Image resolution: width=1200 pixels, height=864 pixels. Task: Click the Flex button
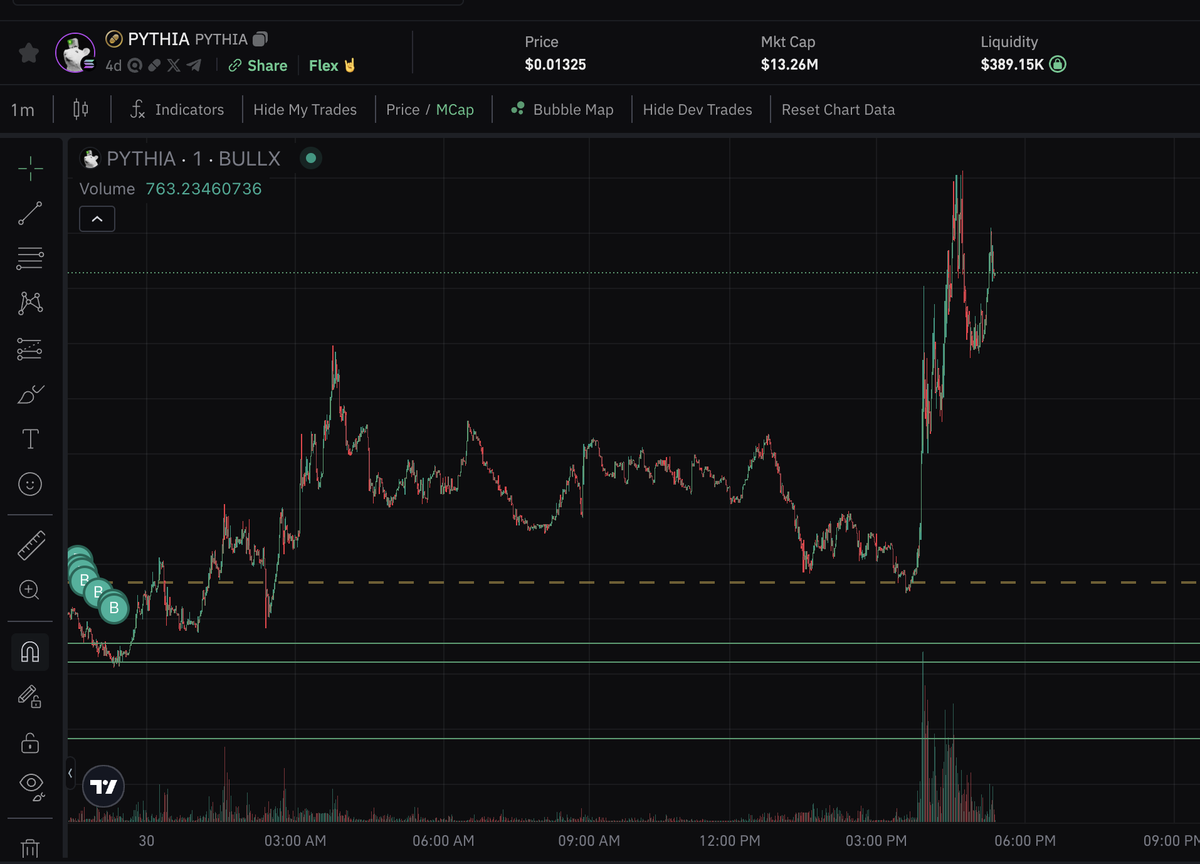click(x=333, y=65)
